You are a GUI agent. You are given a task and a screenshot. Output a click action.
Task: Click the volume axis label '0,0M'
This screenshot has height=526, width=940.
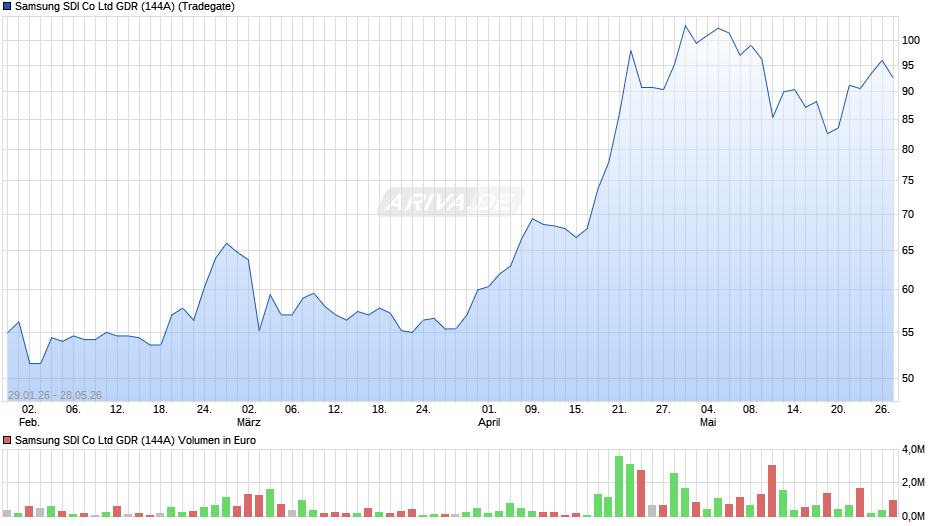coord(913,516)
